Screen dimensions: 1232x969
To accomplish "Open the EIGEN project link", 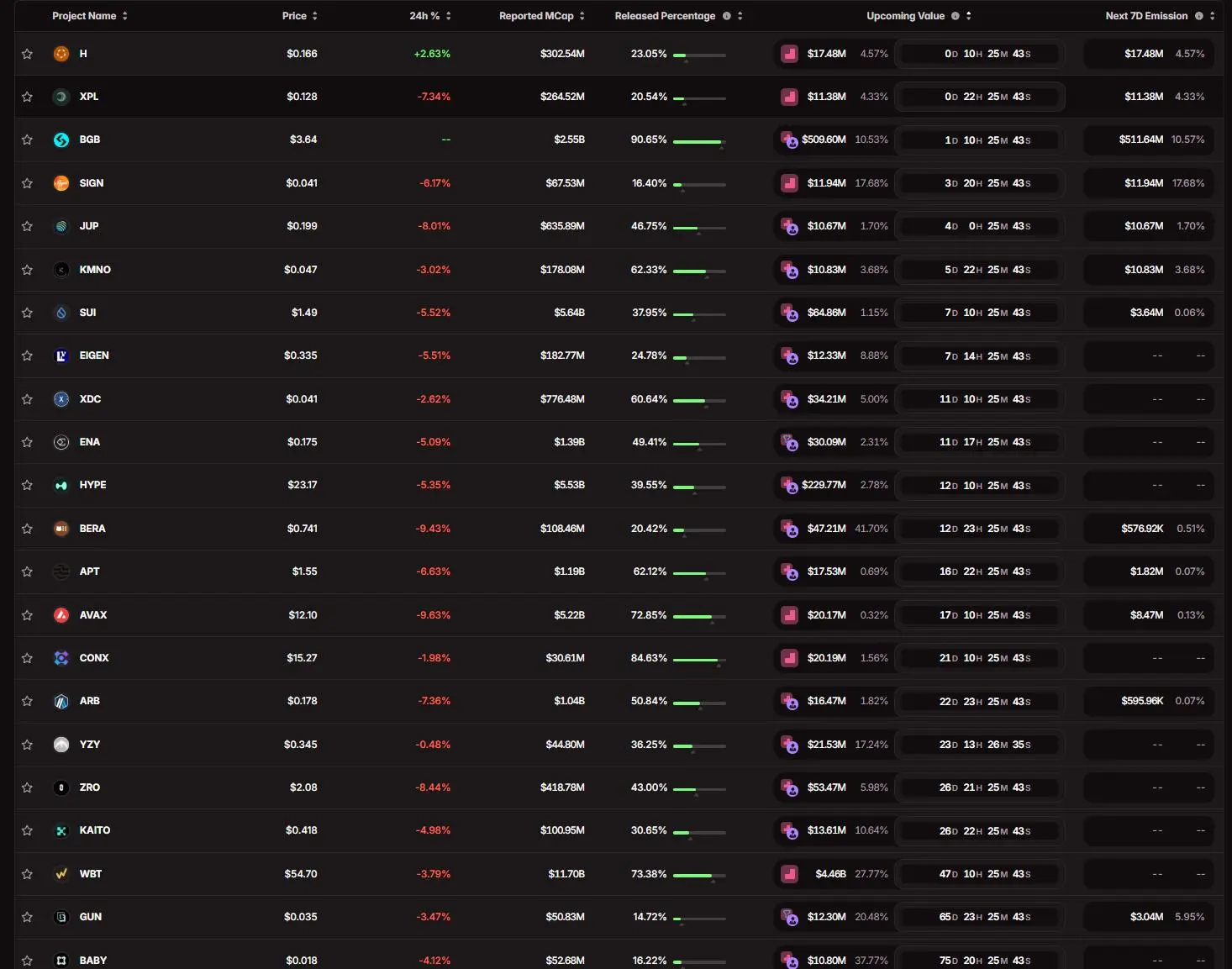I will (x=94, y=355).
